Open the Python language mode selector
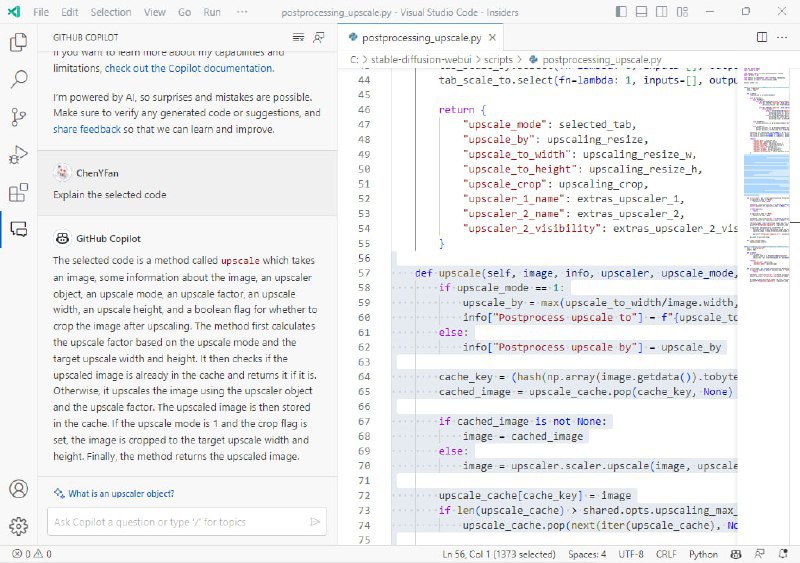This screenshot has height=563, width=800. pyautogui.click(x=703, y=553)
